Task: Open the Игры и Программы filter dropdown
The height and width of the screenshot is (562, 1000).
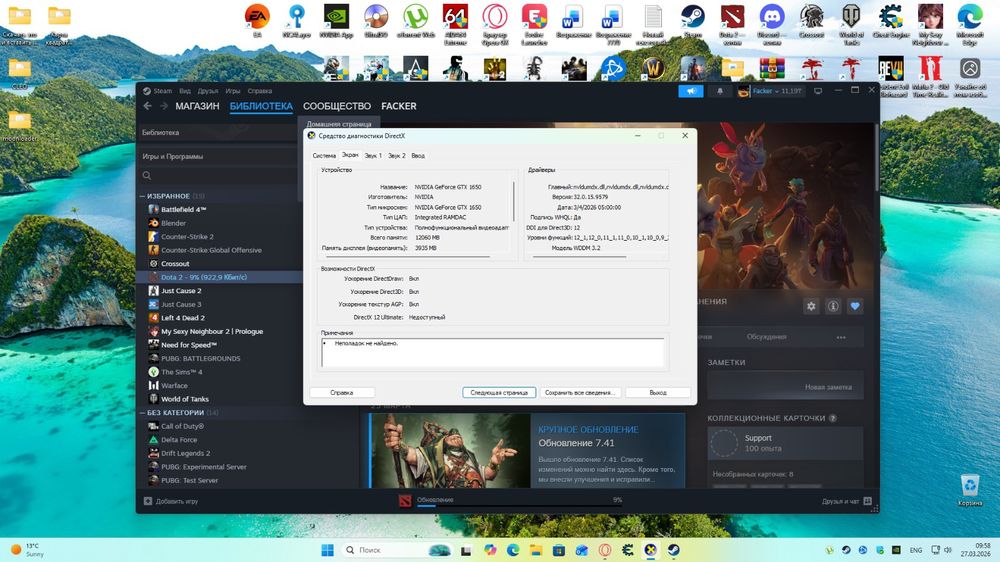Action: click(x=217, y=156)
